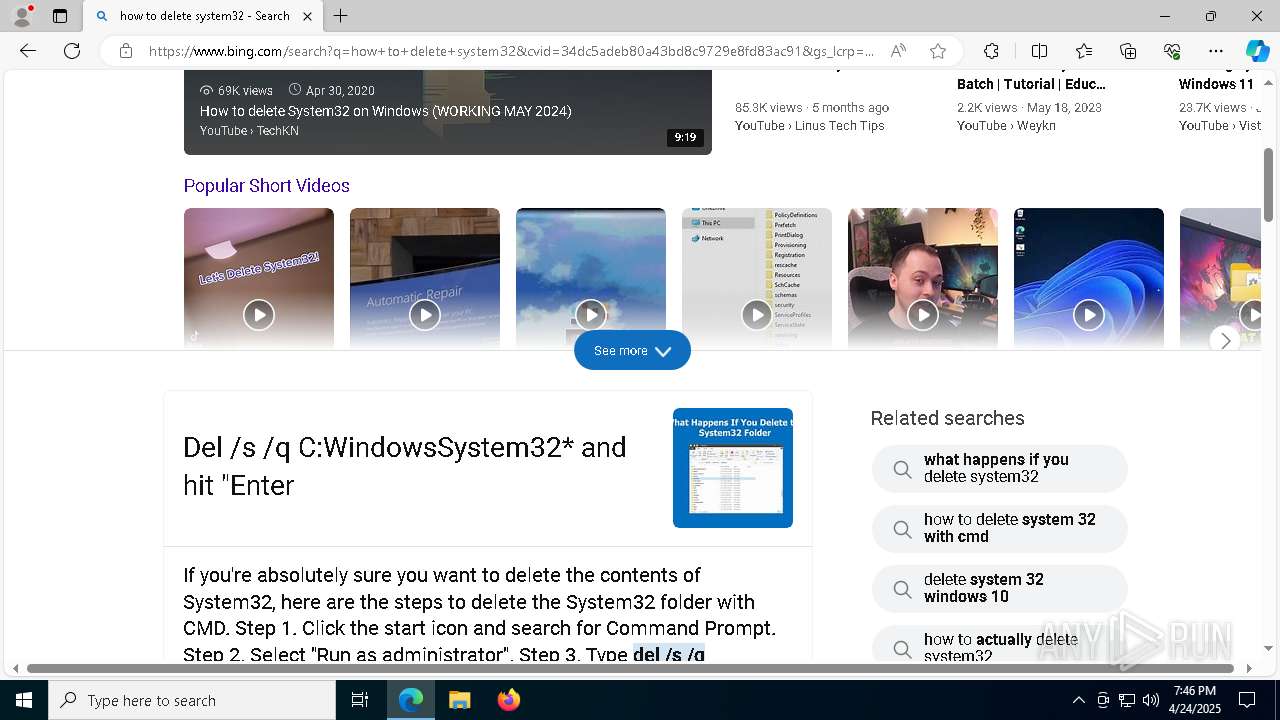Show hidden system tray icons chevron
The height and width of the screenshot is (720, 1280).
click(x=1078, y=700)
